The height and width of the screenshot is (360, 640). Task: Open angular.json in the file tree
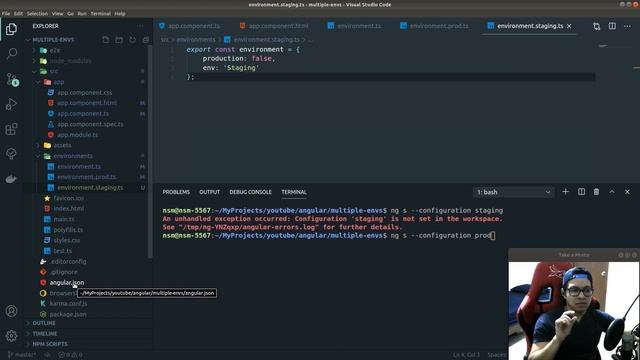click(x=67, y=282)
